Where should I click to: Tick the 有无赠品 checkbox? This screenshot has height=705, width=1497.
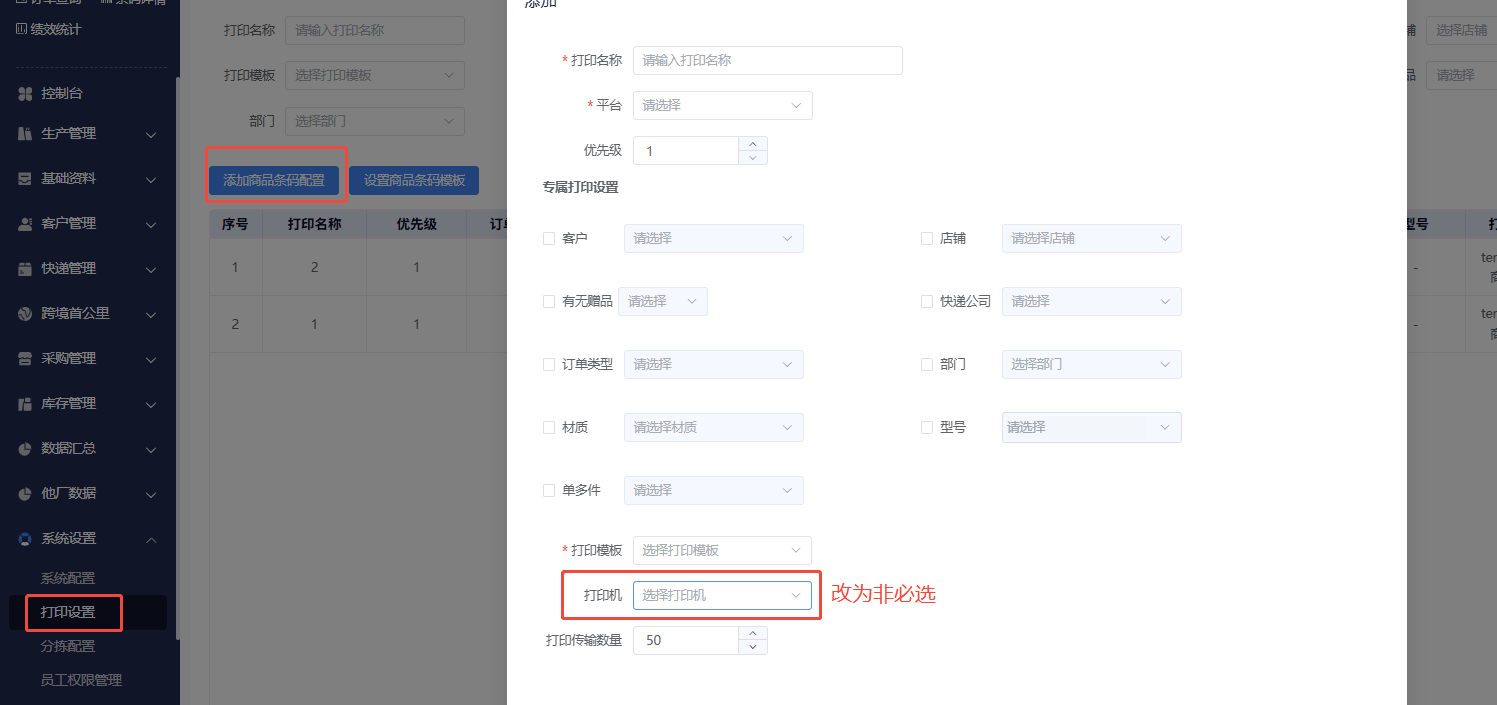549,301
